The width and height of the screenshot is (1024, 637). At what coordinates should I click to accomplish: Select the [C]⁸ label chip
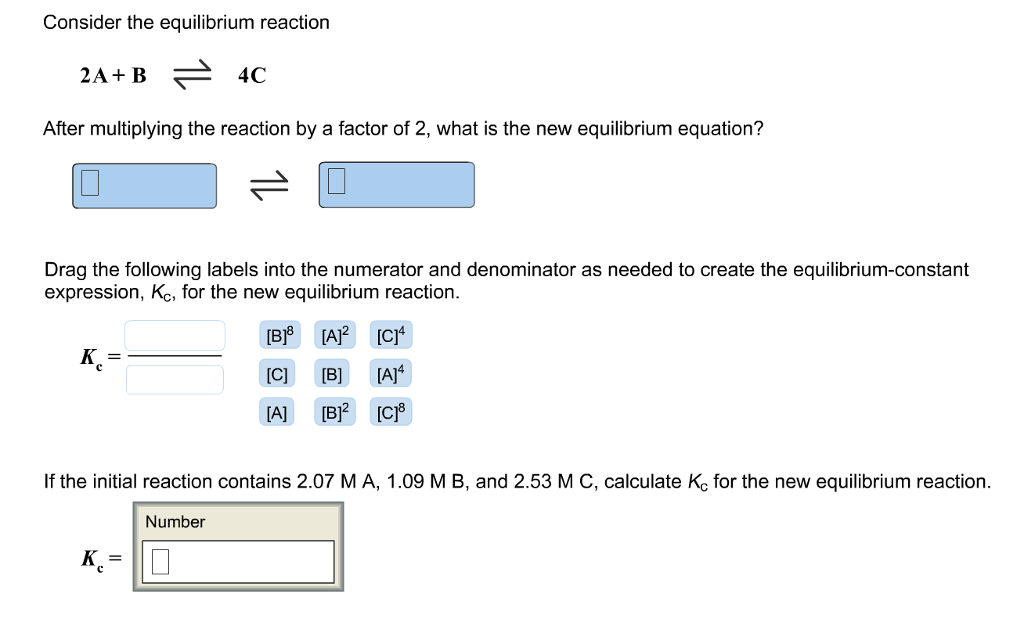coord(390,411)
